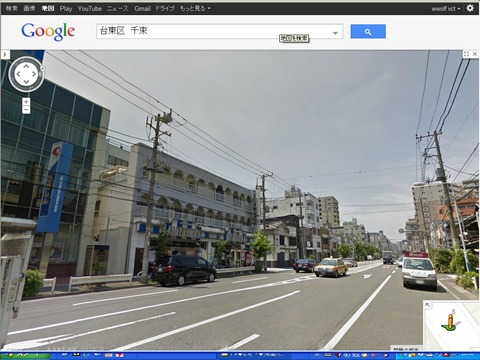Expand the search box dropdown arrow

coord(335,33)
